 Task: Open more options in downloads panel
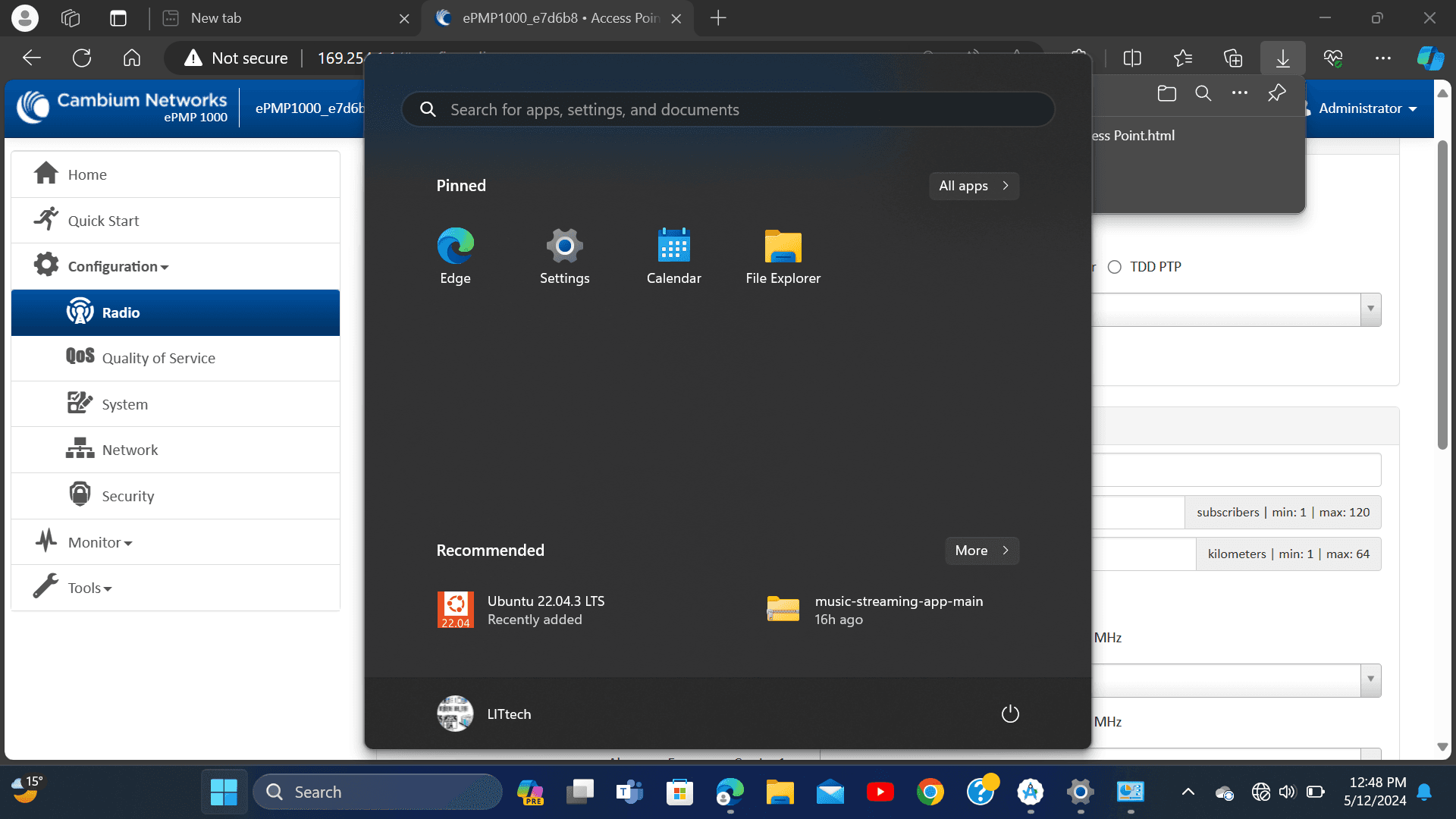coord(1240,93)
